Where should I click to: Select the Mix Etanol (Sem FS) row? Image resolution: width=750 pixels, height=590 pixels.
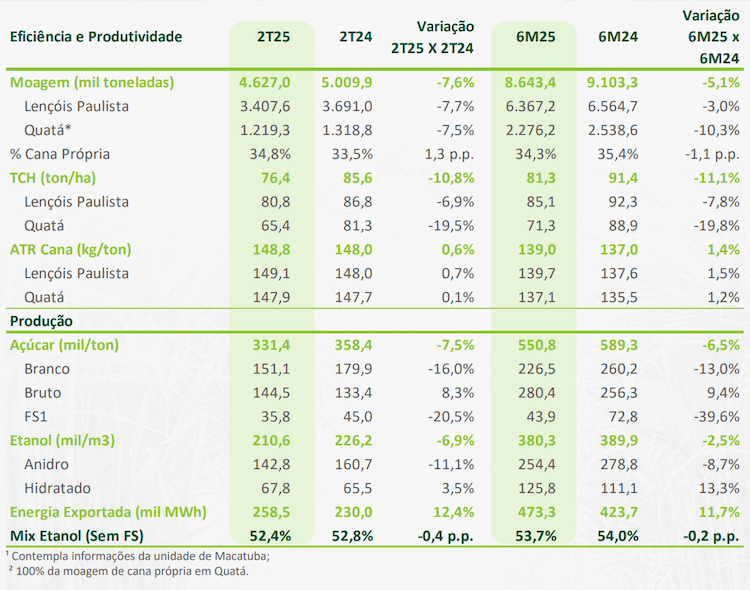click(x=375, y=535)
